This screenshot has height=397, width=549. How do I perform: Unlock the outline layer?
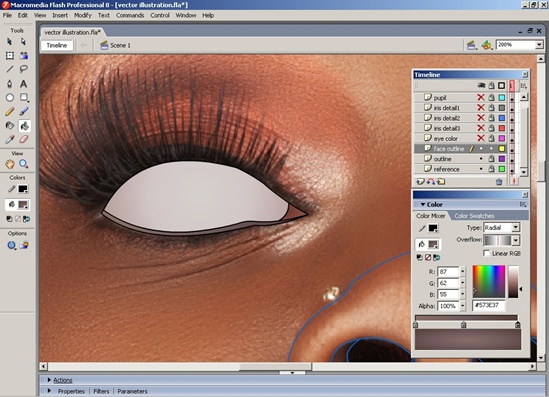pyautogui.click(x=491, y=159)
